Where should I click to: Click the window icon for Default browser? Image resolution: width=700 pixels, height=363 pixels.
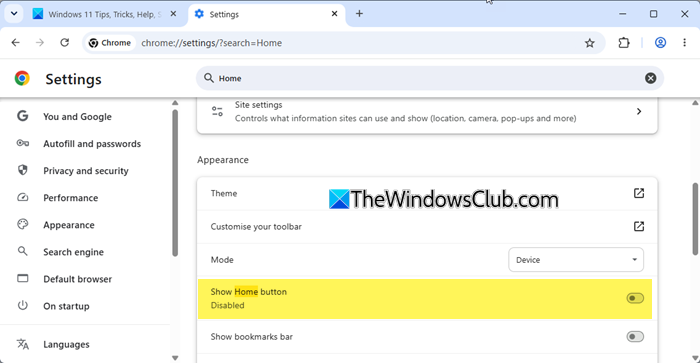22,278
